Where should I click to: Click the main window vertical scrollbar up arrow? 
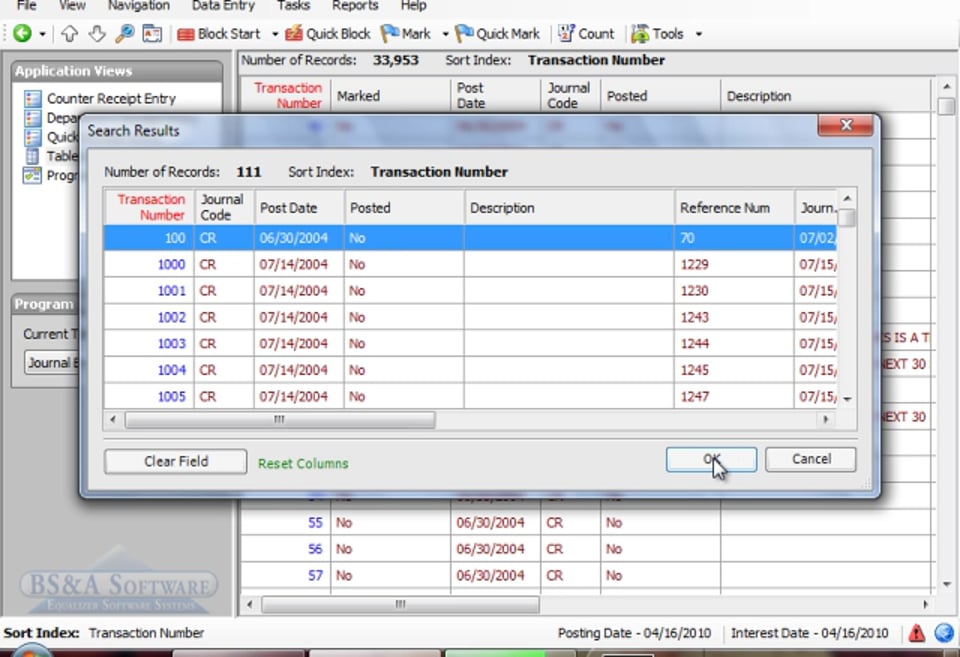click(x=947, y=87)
